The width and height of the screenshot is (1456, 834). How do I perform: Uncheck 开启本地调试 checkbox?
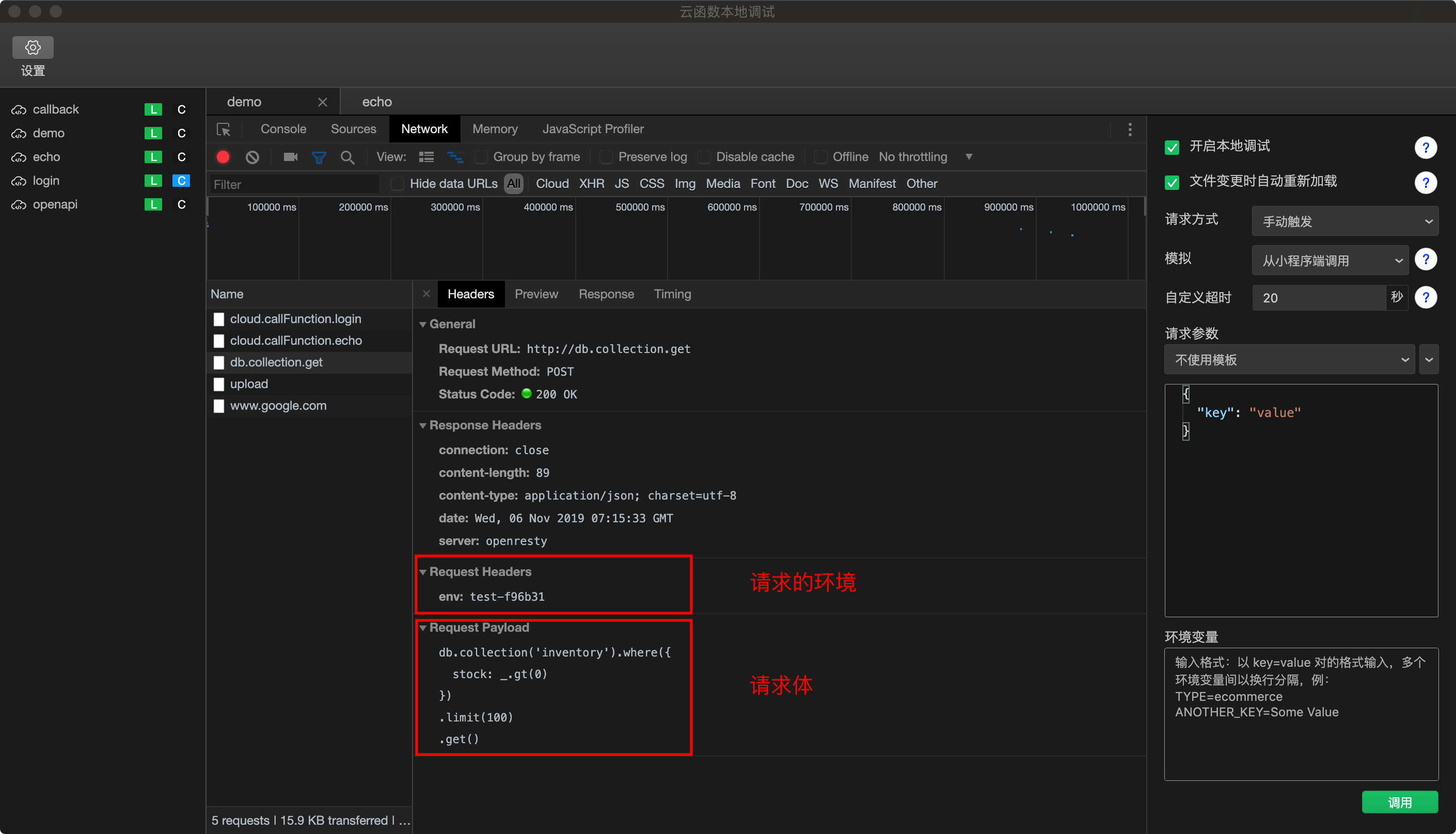(x=1172, y=147)
